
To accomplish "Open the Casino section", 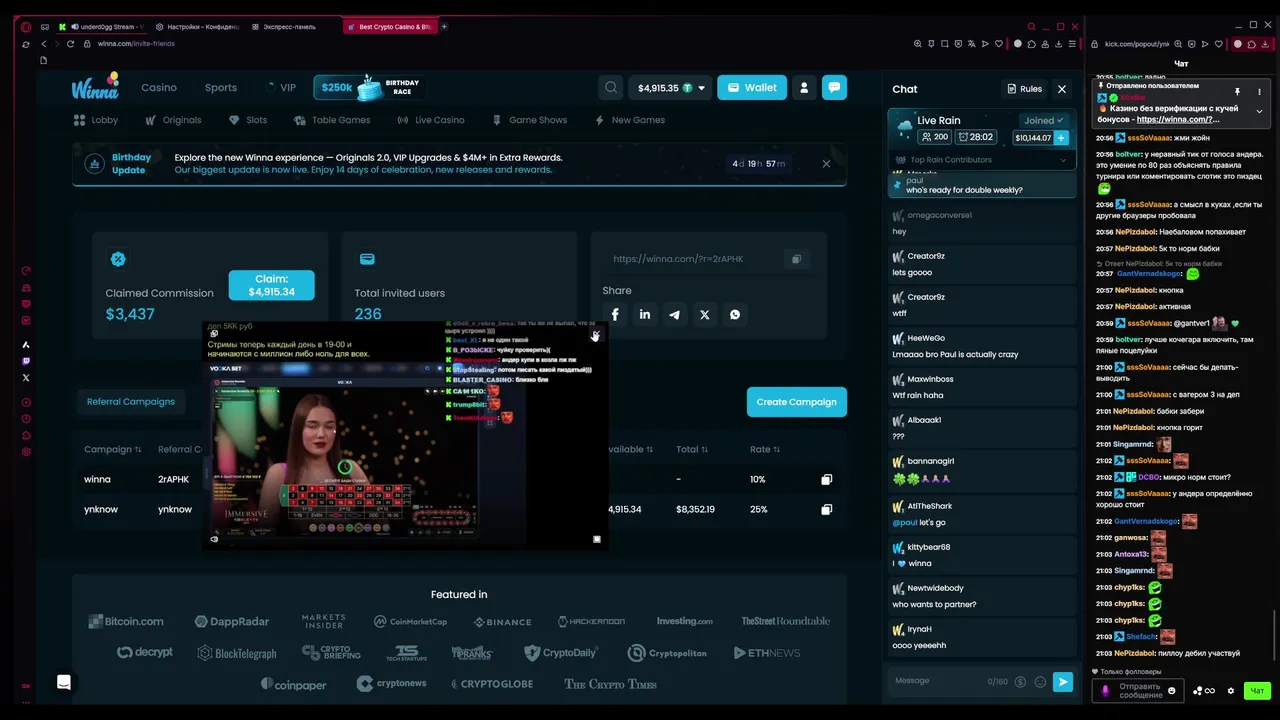I will click(x=159, y=88).
